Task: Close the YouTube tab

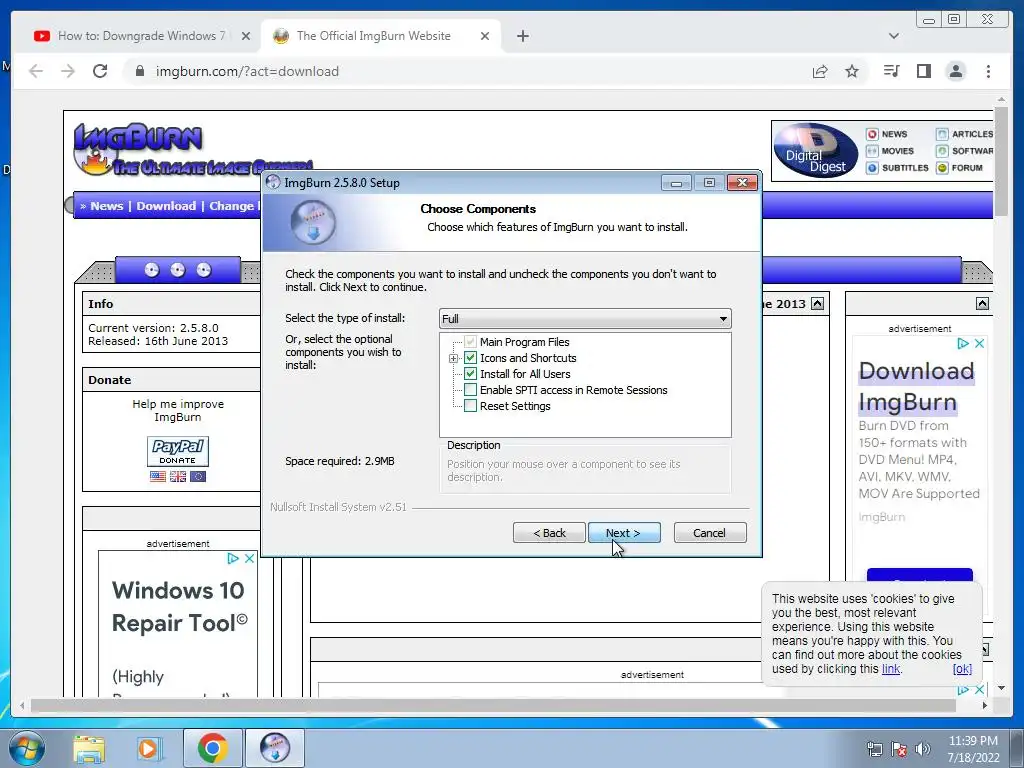Action: pyautogui.click(x=246, y=36)
